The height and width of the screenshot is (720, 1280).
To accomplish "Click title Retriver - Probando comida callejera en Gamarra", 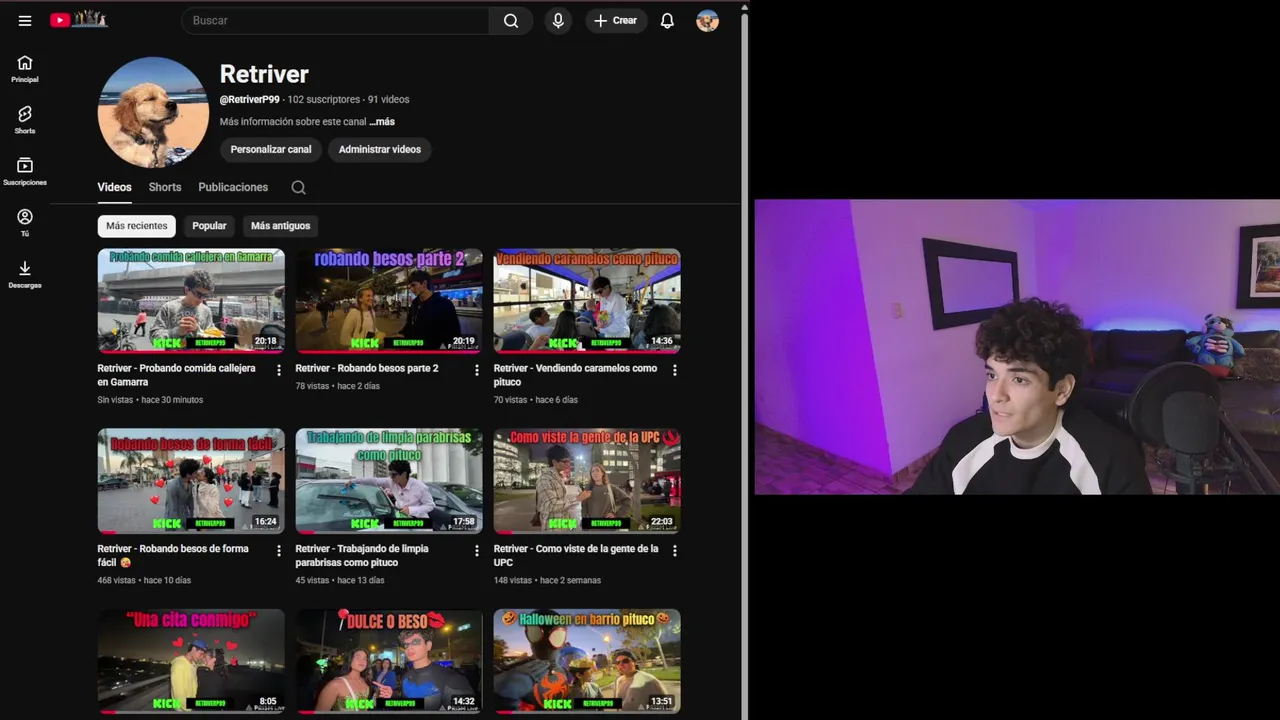I will click(176, 375).
